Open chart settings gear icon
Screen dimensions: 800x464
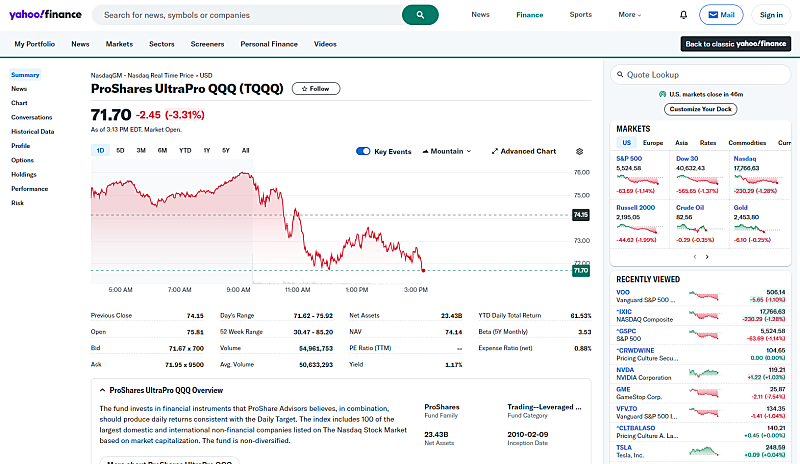(x=580, y=151)
